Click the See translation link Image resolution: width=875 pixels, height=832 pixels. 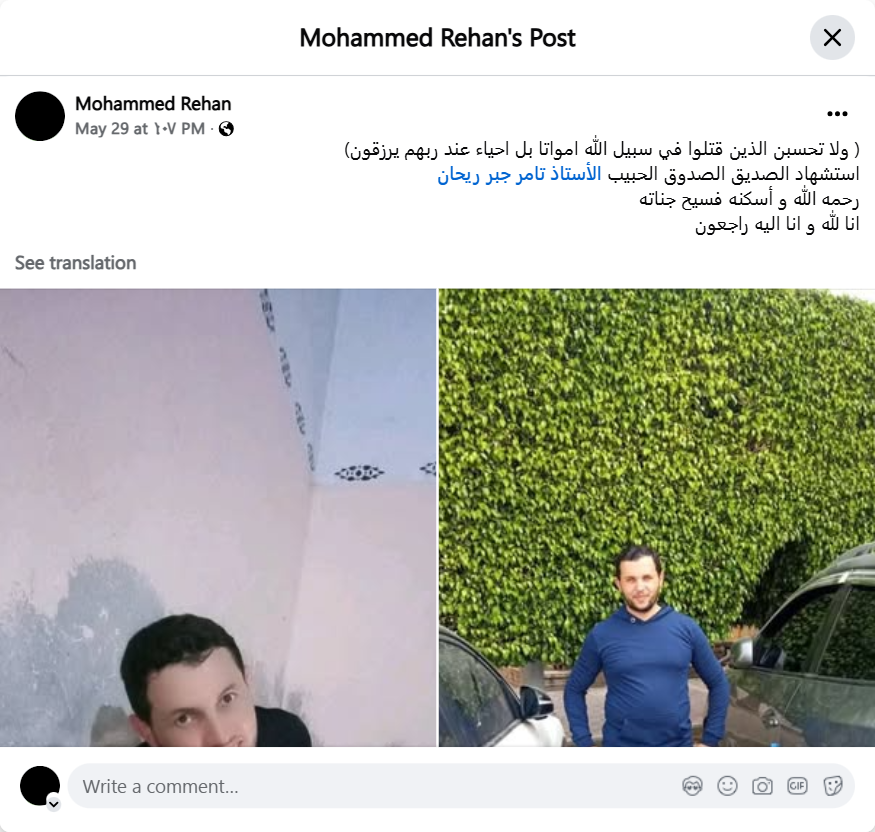[75, 263]
